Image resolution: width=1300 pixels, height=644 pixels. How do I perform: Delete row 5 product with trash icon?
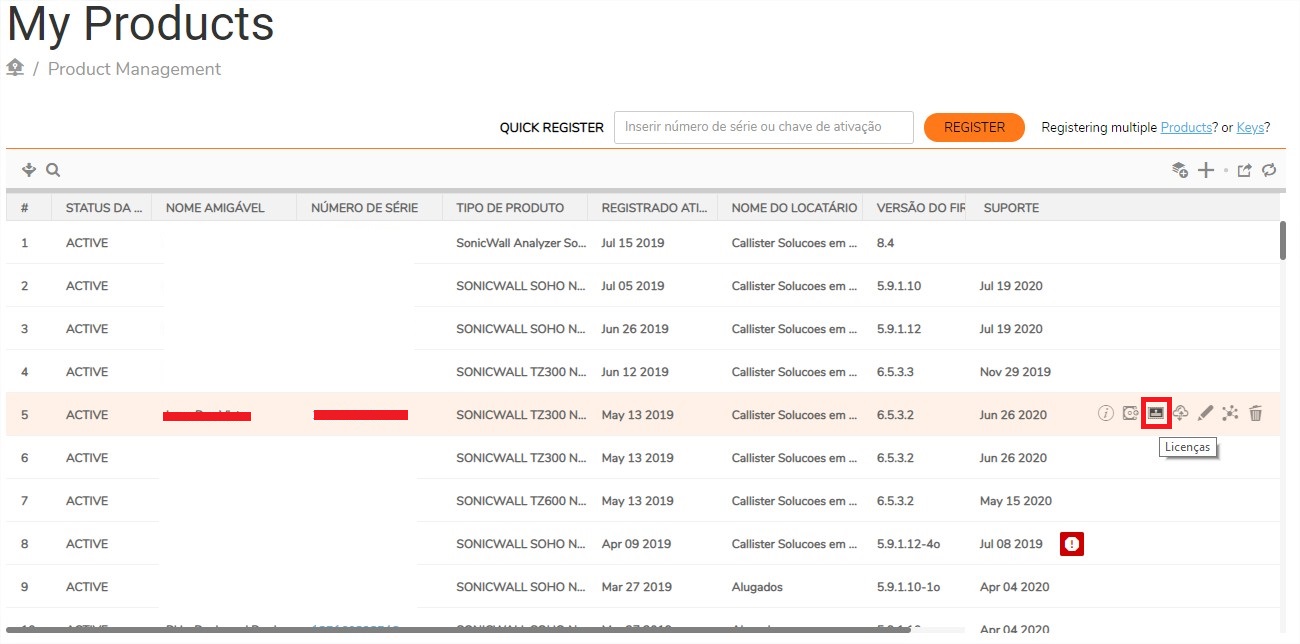point(1256,412)
